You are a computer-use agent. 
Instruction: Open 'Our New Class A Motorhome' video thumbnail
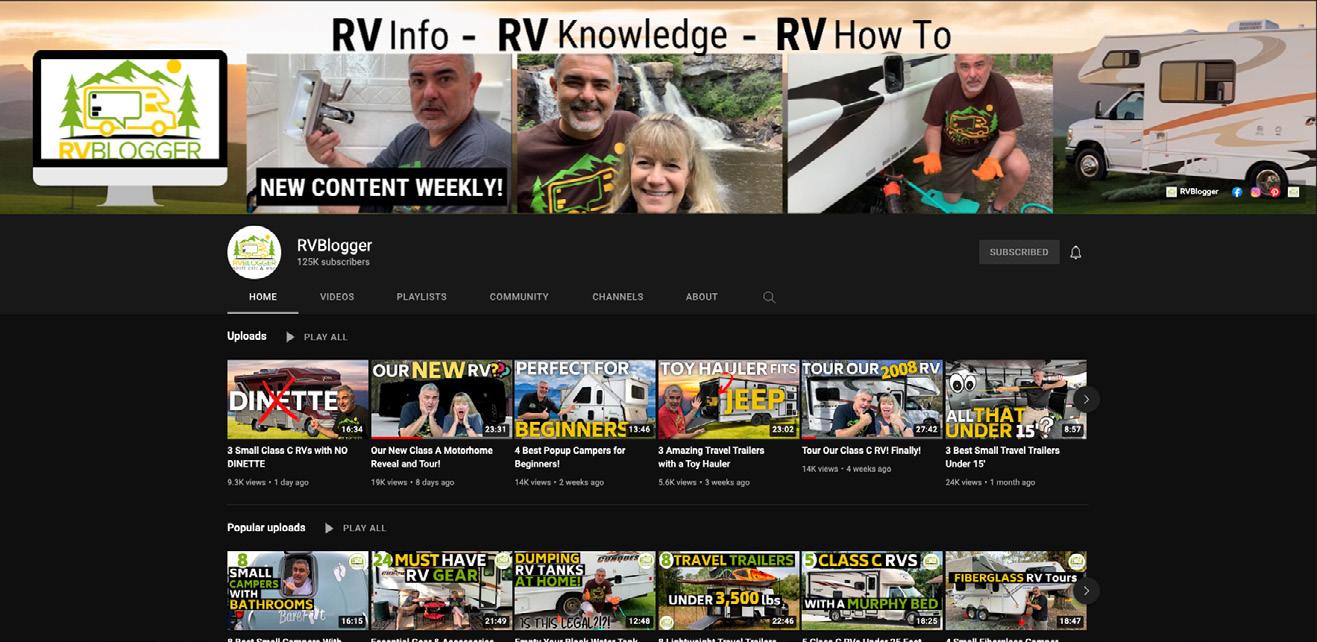441,399
